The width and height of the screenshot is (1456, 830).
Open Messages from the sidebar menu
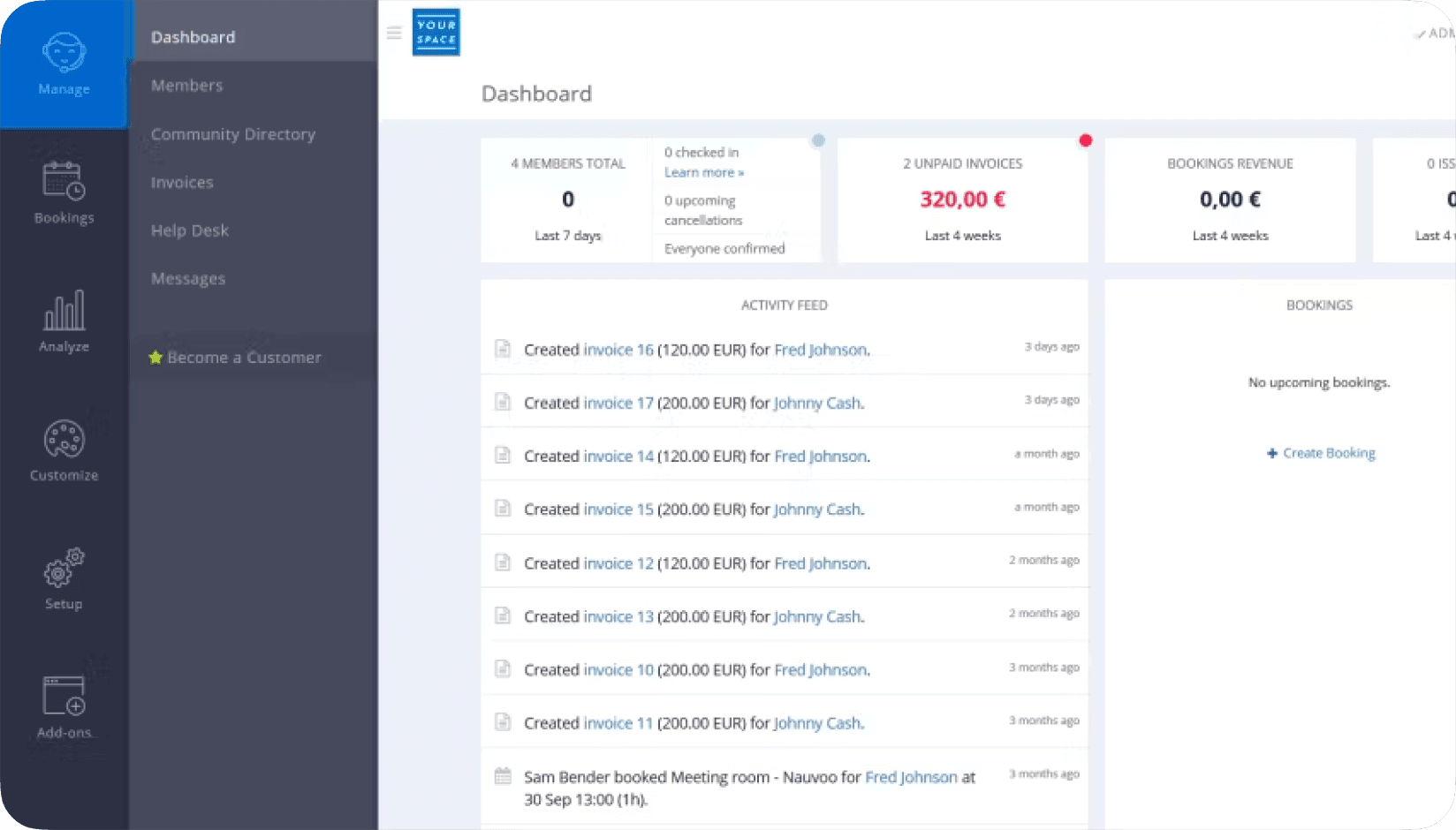coord(187,277)
